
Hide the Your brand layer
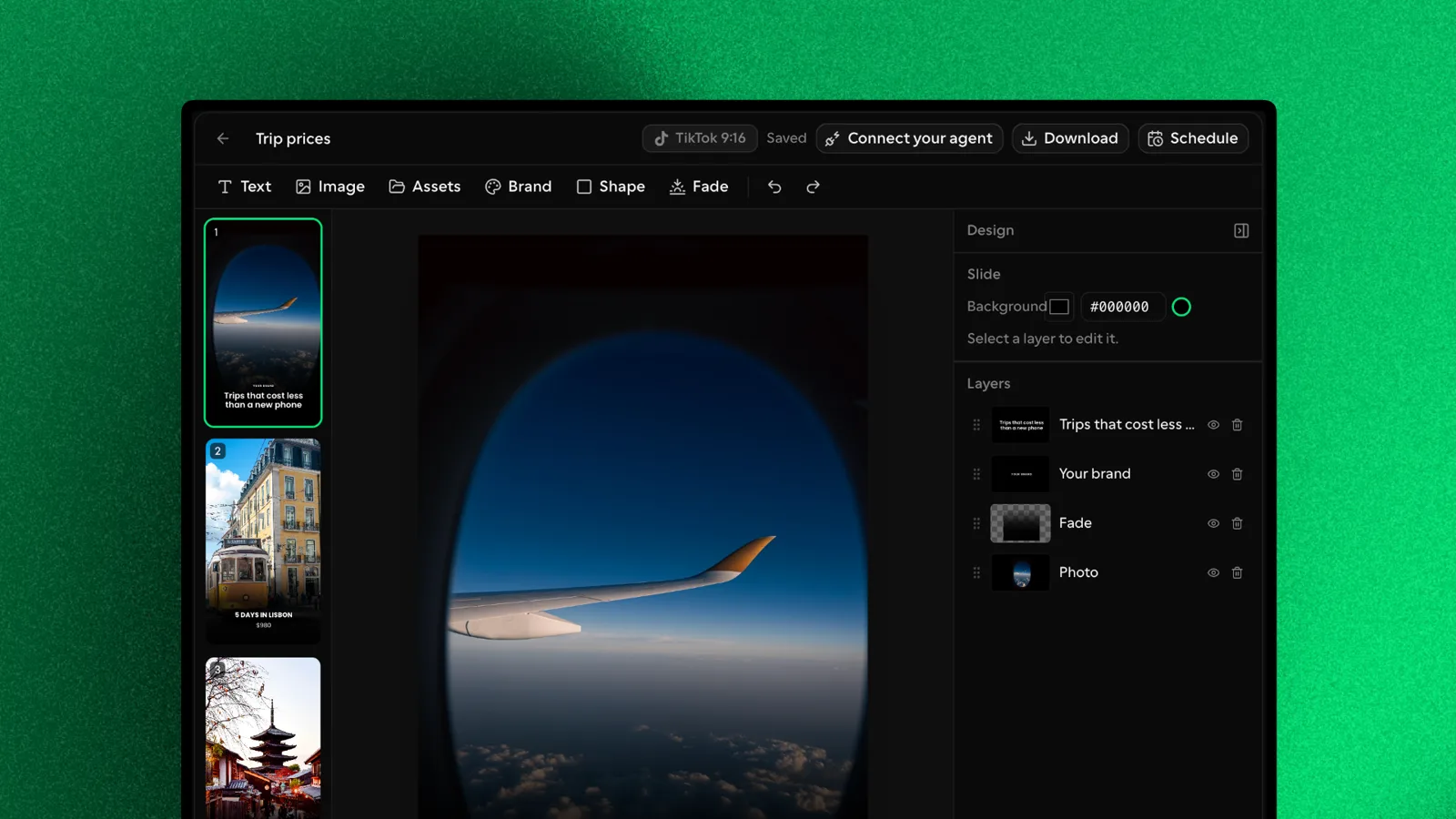pos(1213,474)
